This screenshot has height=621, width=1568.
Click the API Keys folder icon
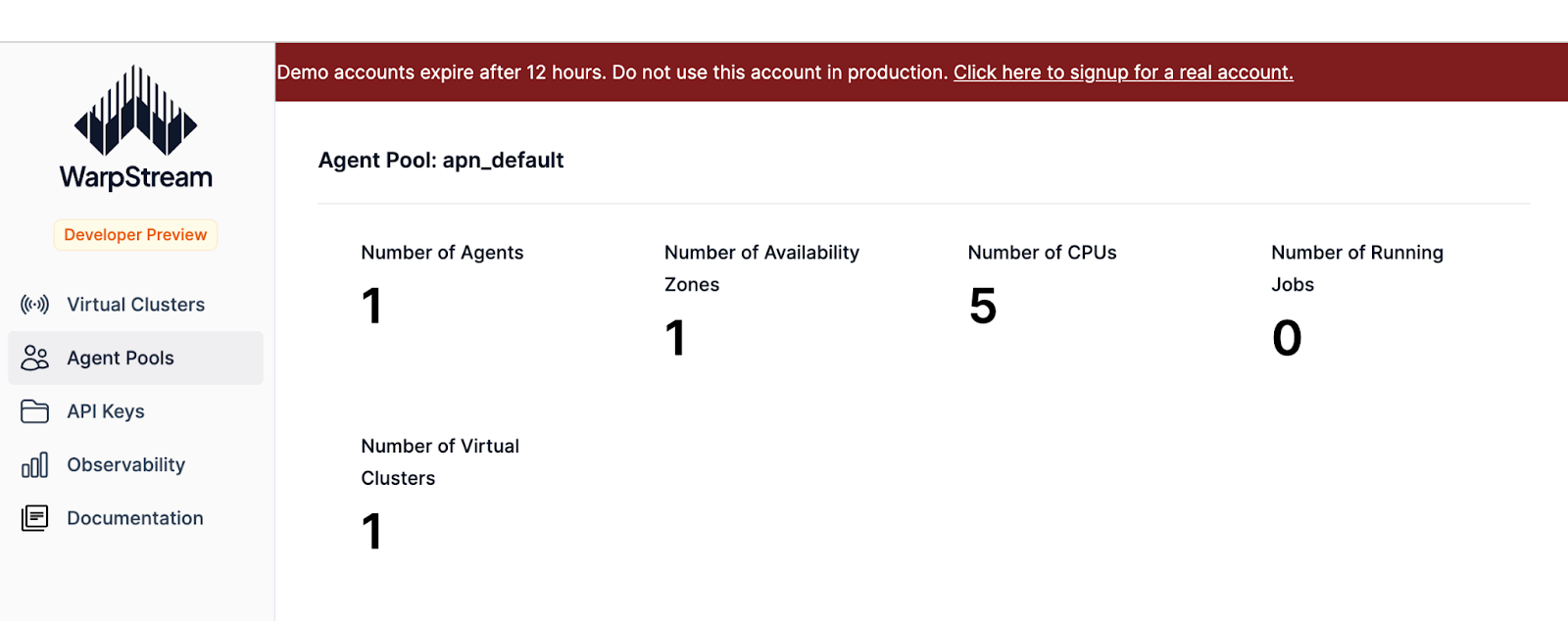pos(34,411)
